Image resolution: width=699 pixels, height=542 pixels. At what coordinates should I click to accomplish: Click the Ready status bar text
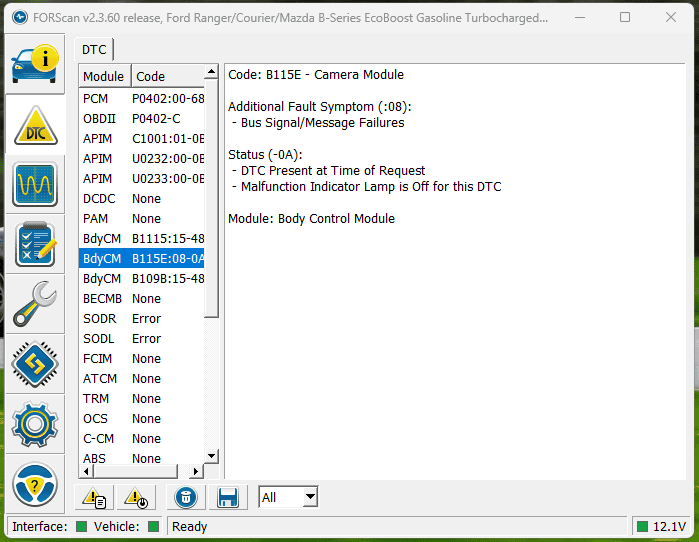click(189, 526)
